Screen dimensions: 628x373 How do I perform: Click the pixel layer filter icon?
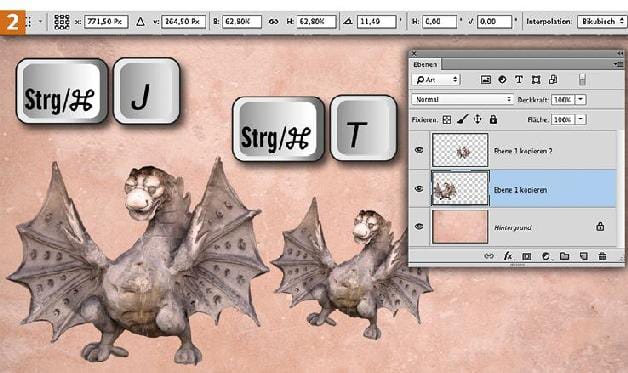point(485,79)
